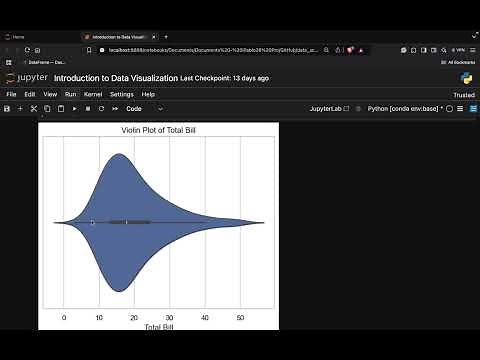Toggle the browser sidebar panel icon
Viewport: 480px width, 360px height.
pyautogui.click(x=424, y=50)
